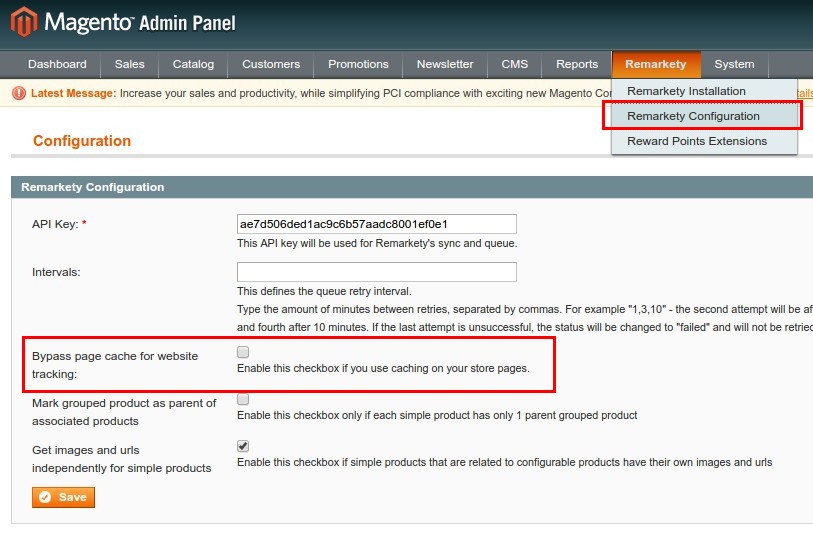The image size is (813, 543).
Task: Open the CMS menu
Action: click(514, 64)
